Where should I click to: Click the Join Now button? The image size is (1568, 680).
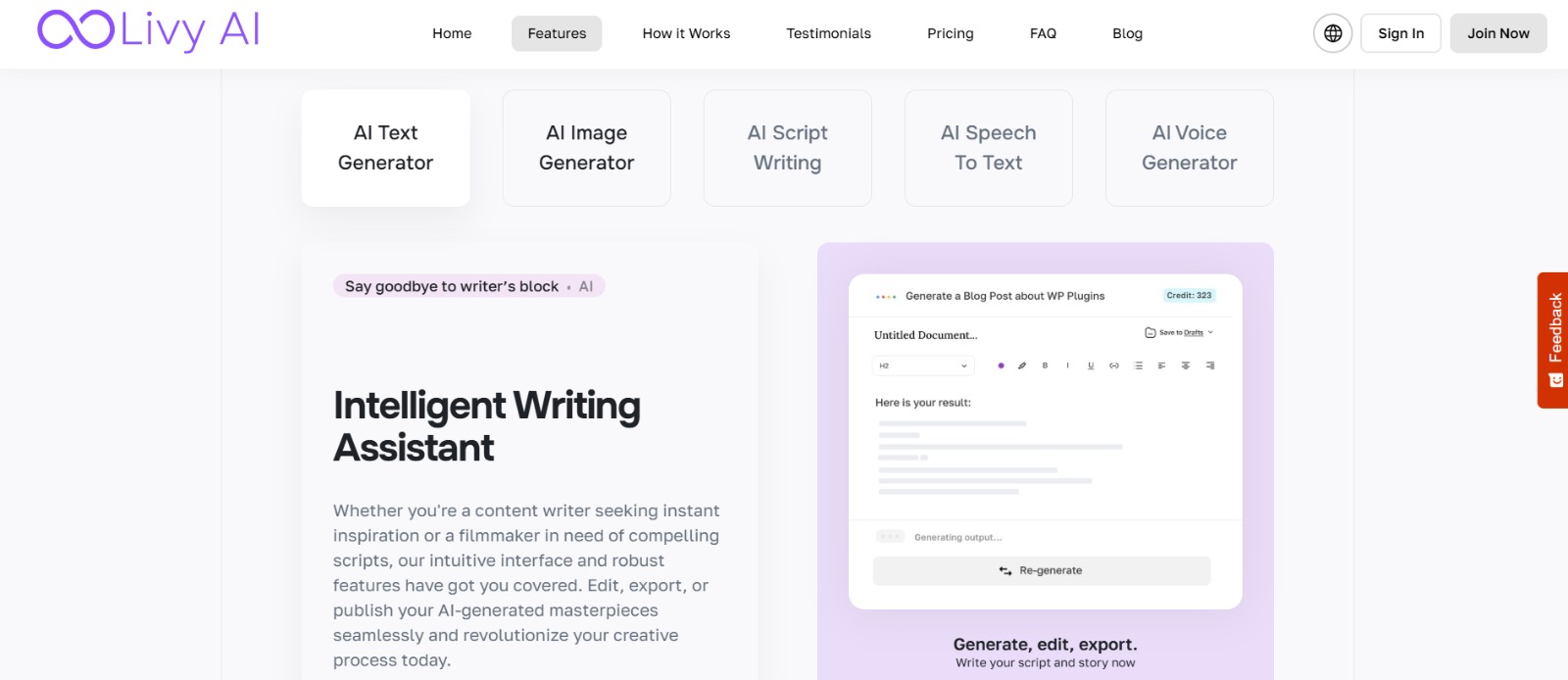tap(1497, 33)
